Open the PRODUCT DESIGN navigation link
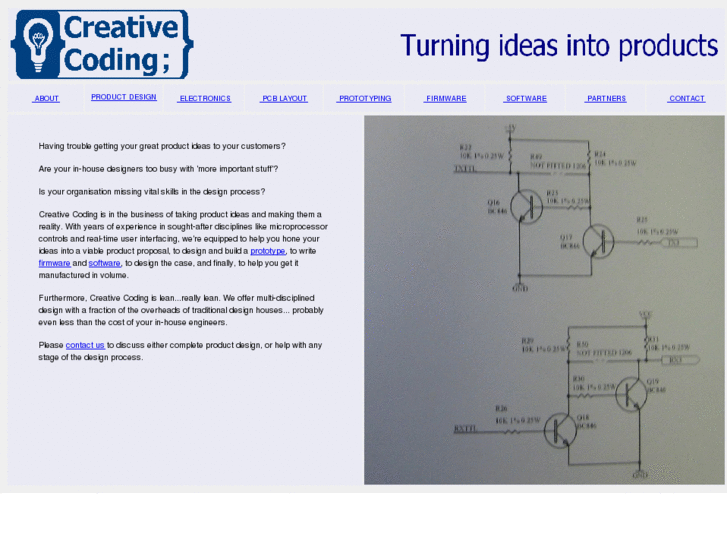Screen dimensions: 727x545 124,97
